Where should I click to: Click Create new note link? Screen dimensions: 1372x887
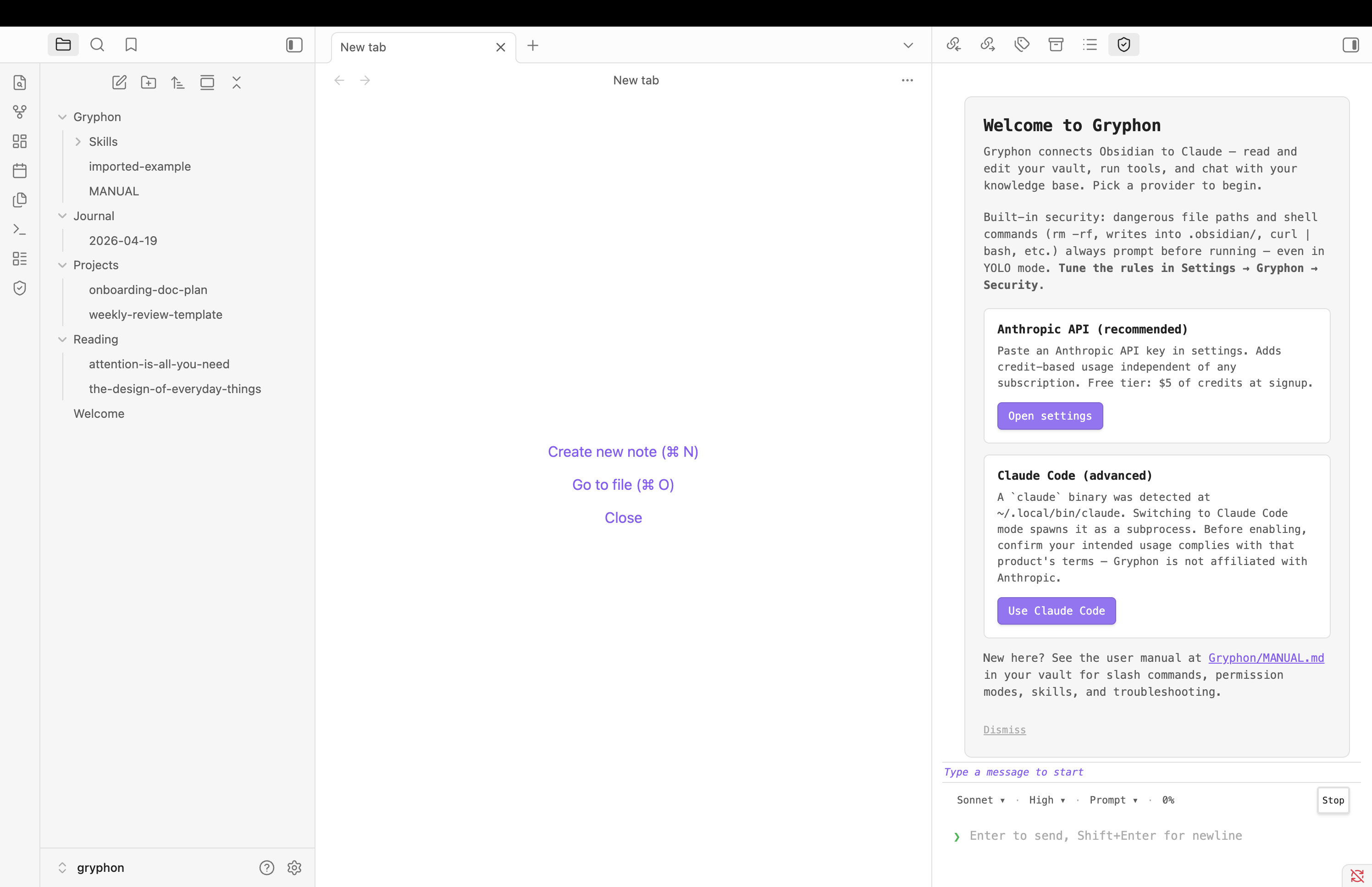click(623, 452)
